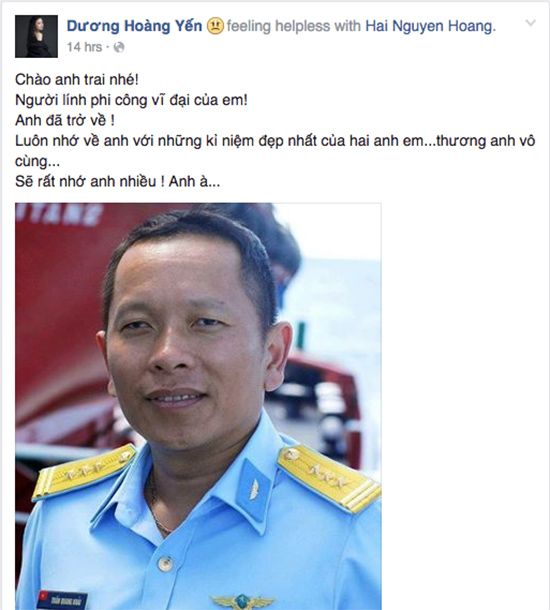Image resolution: width=550 pixels, height=610 pixels.
Task: Click the globe public privacy icon
Action: (x=119, y=47)
